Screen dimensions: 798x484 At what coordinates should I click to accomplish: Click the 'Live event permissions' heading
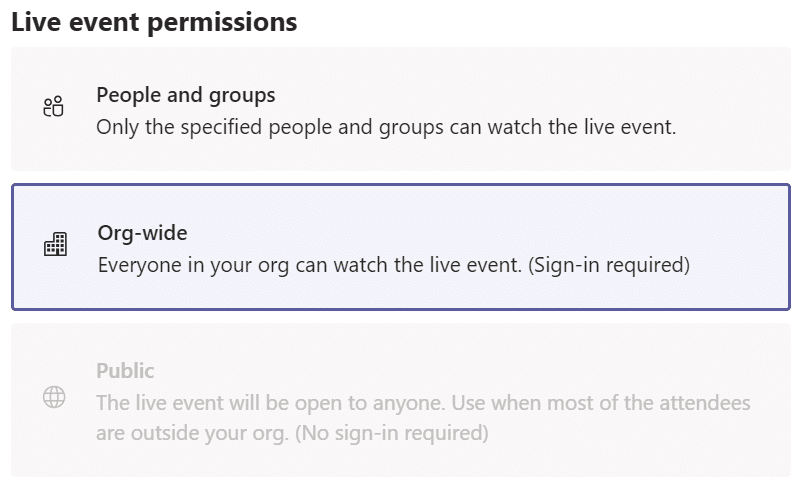tap(154, 22)
